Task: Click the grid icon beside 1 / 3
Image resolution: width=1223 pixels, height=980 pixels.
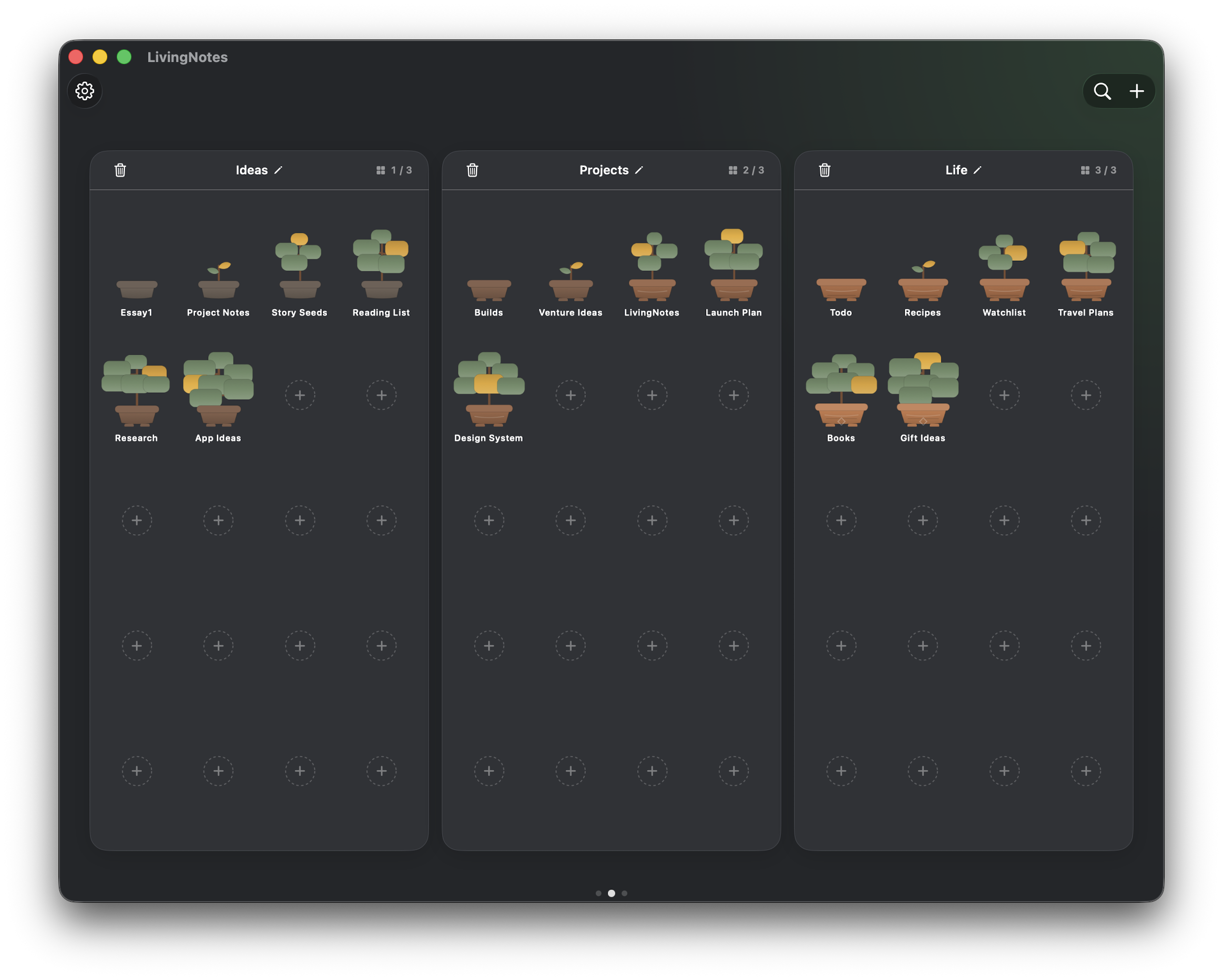Action: (x=381, y=170)
